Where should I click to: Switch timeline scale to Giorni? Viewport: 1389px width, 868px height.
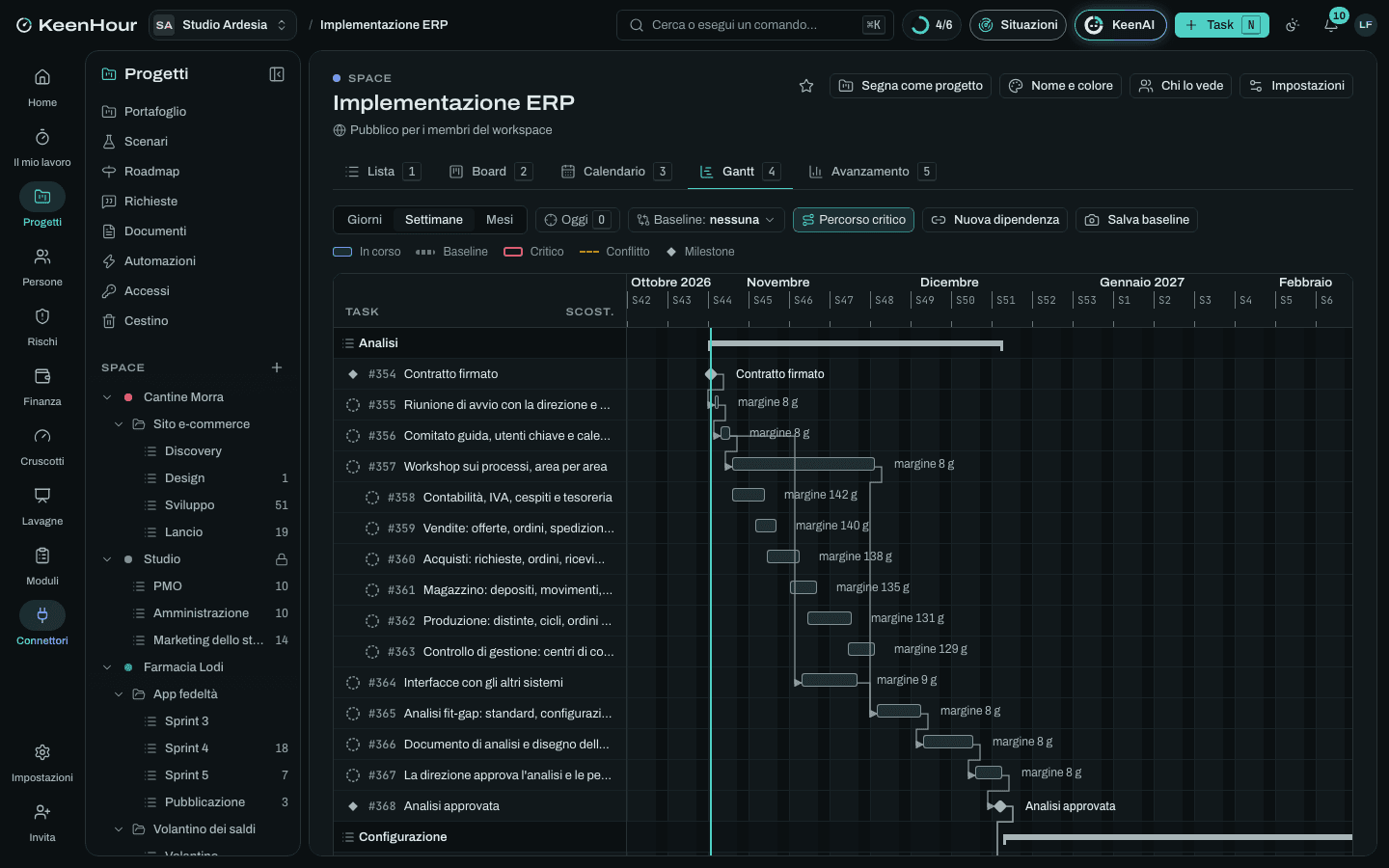(365, 220)
